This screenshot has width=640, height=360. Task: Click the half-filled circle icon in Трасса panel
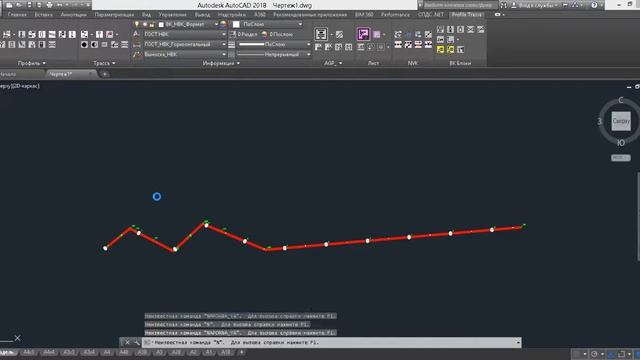pos(94,44)
